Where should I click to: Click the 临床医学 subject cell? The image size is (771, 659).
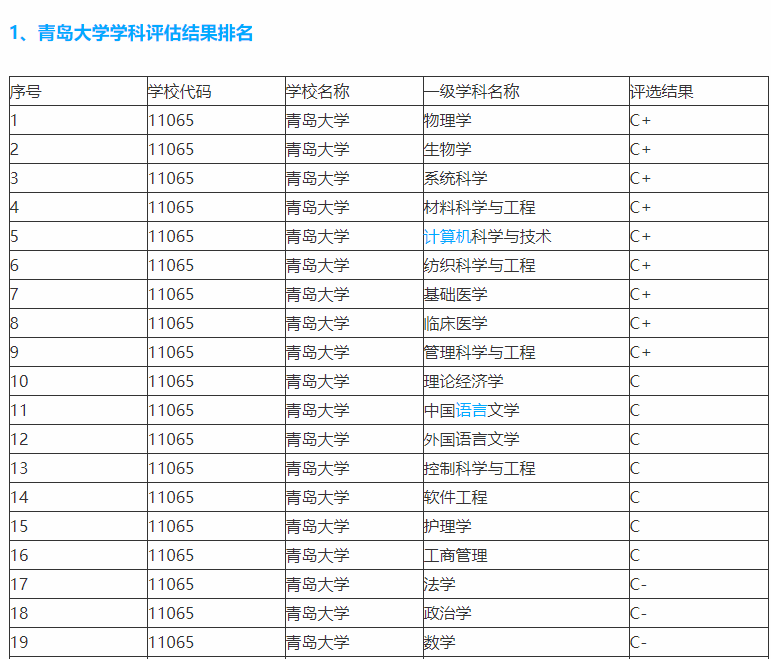tap(526, 324)
